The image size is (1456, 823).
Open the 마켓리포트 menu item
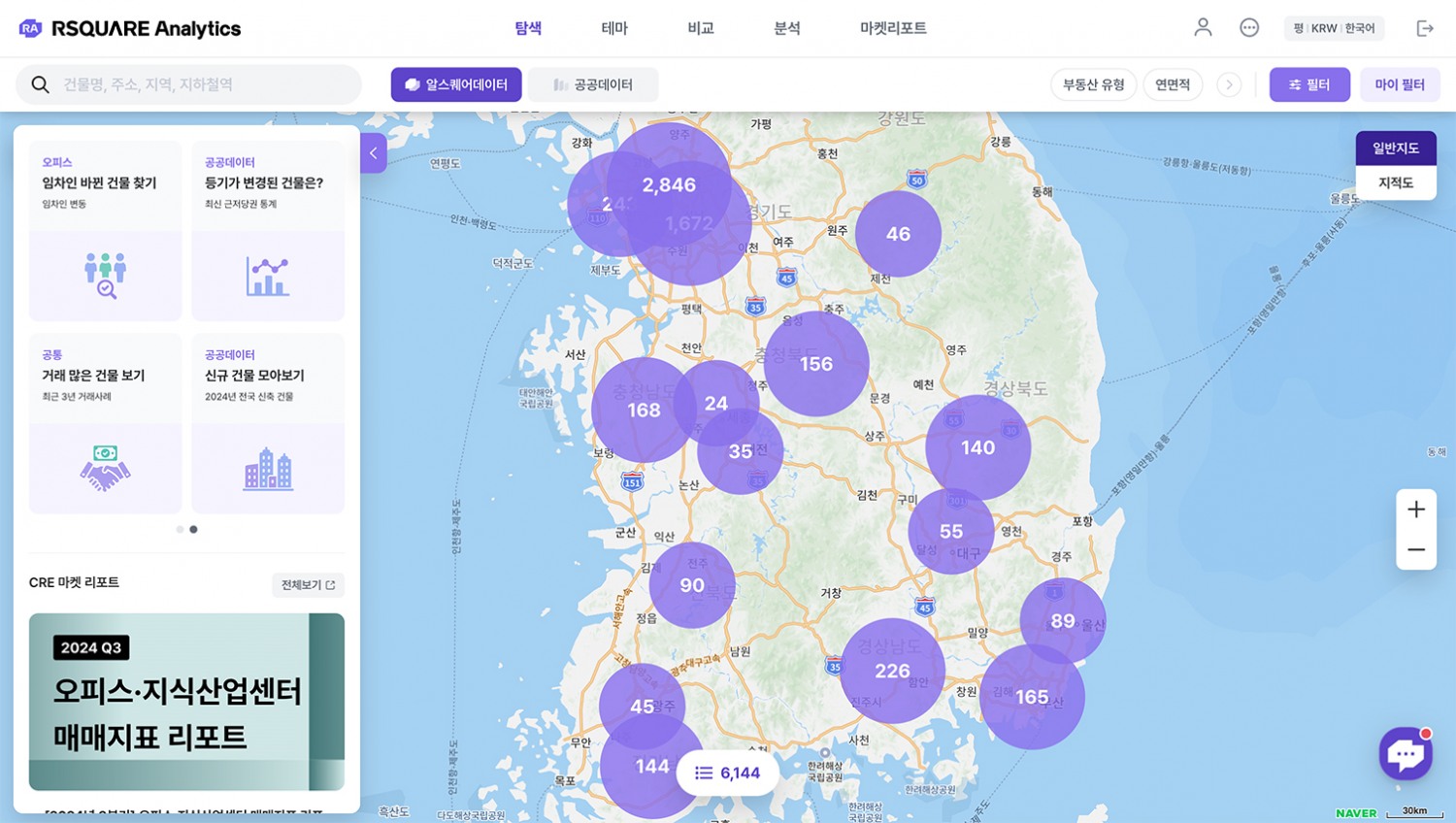[890, 28]
